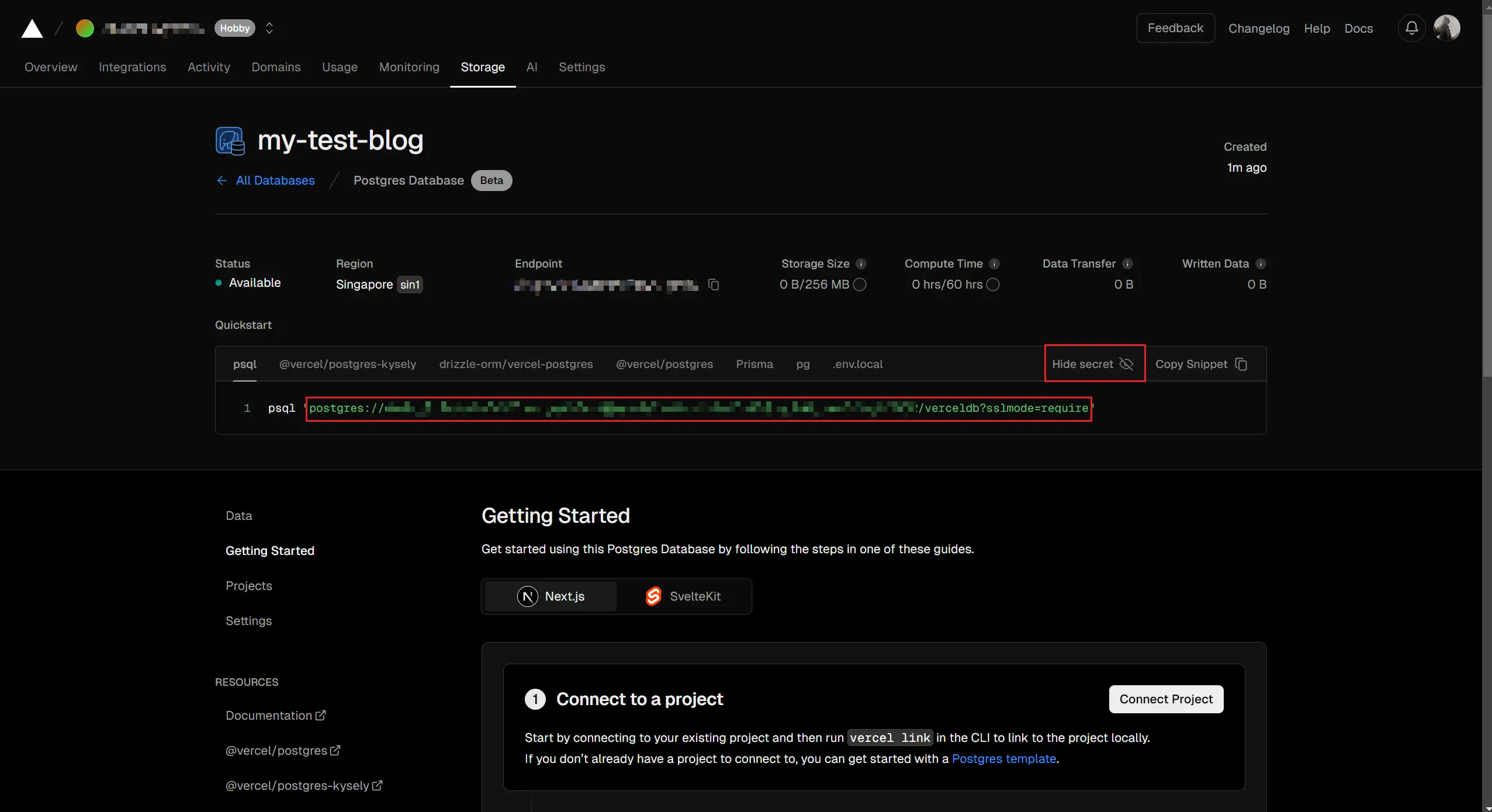
Task: Select the drizzle-orm/vercel-postgres quickstart tab
Action: click(516, 364)
